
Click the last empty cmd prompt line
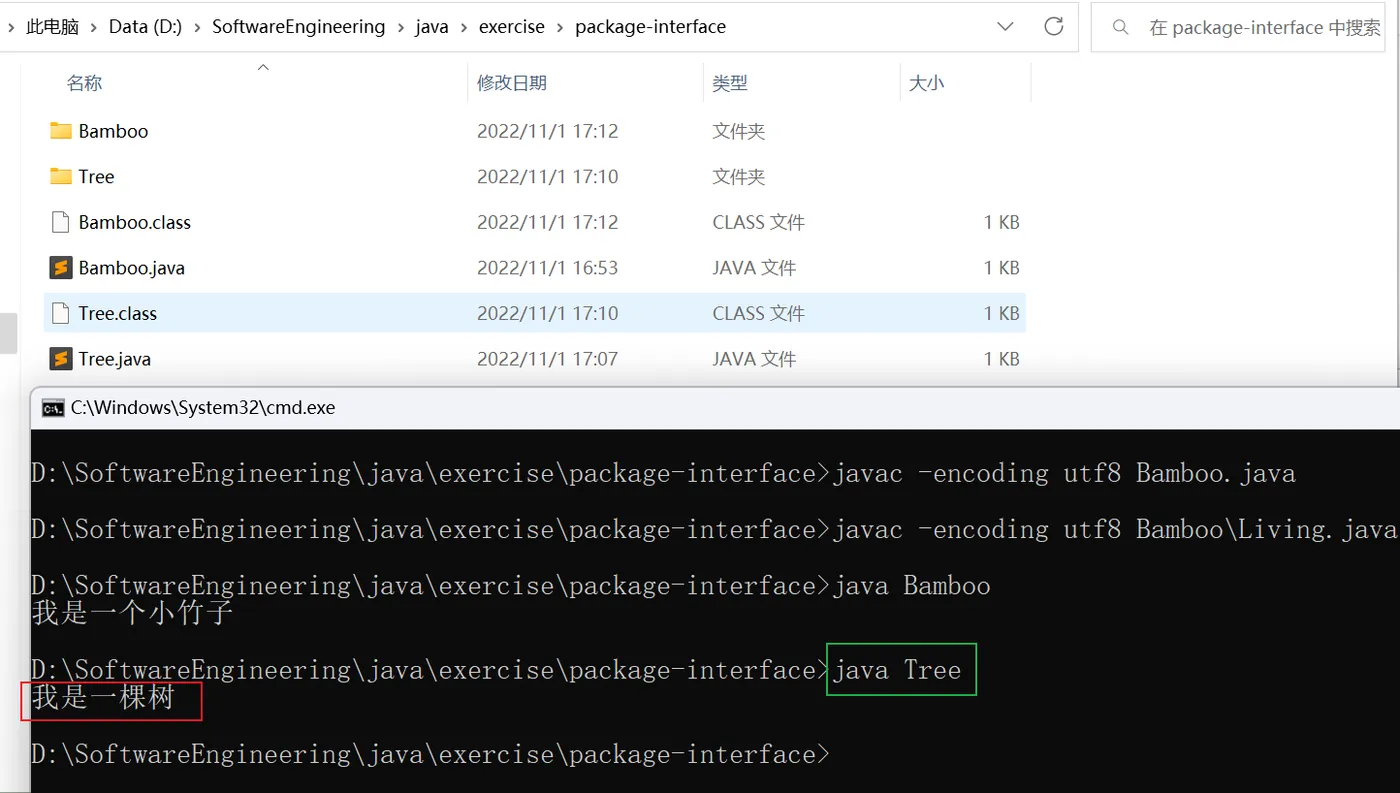click(430, 754)
